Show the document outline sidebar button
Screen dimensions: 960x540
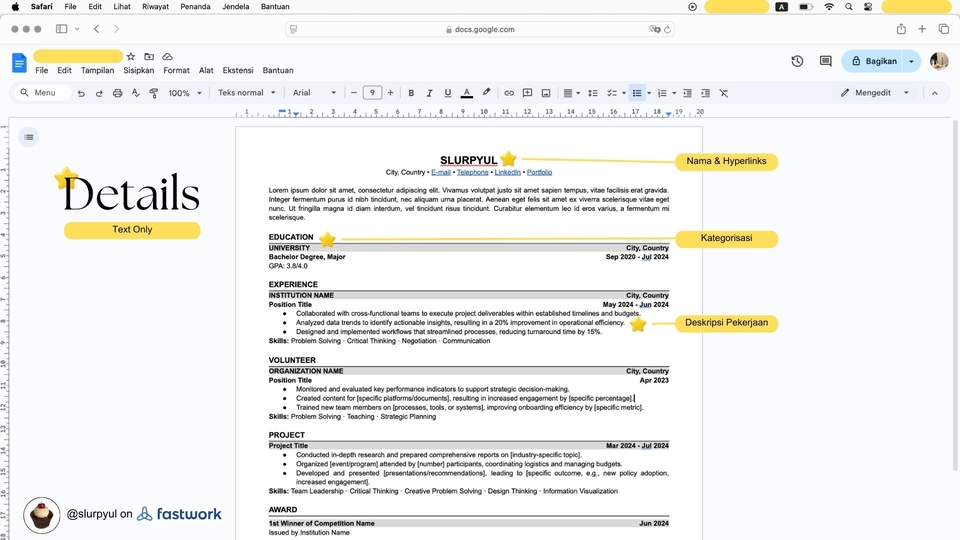(29, 137)
